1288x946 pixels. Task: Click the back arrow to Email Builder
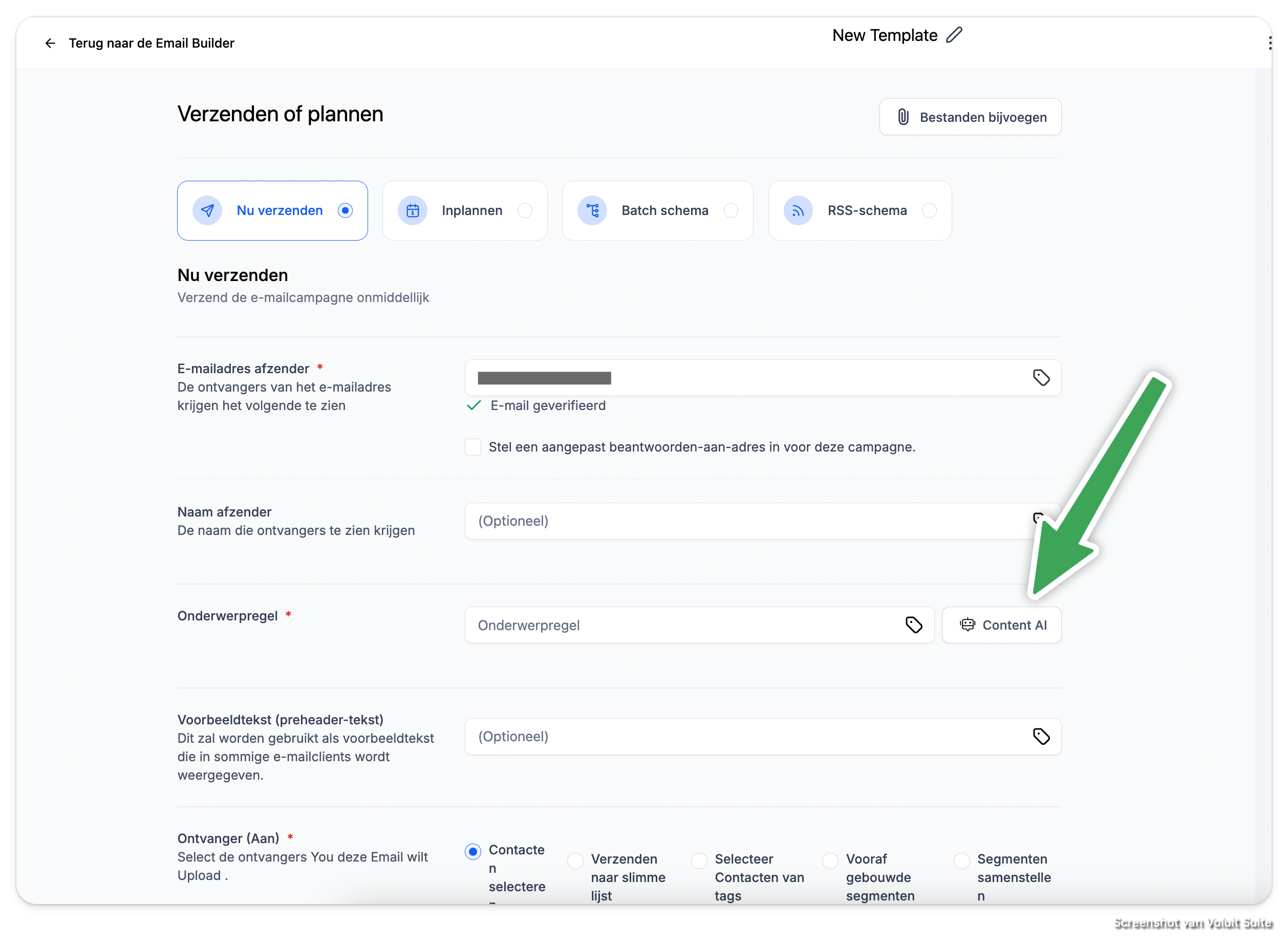[x=50, y=43]
